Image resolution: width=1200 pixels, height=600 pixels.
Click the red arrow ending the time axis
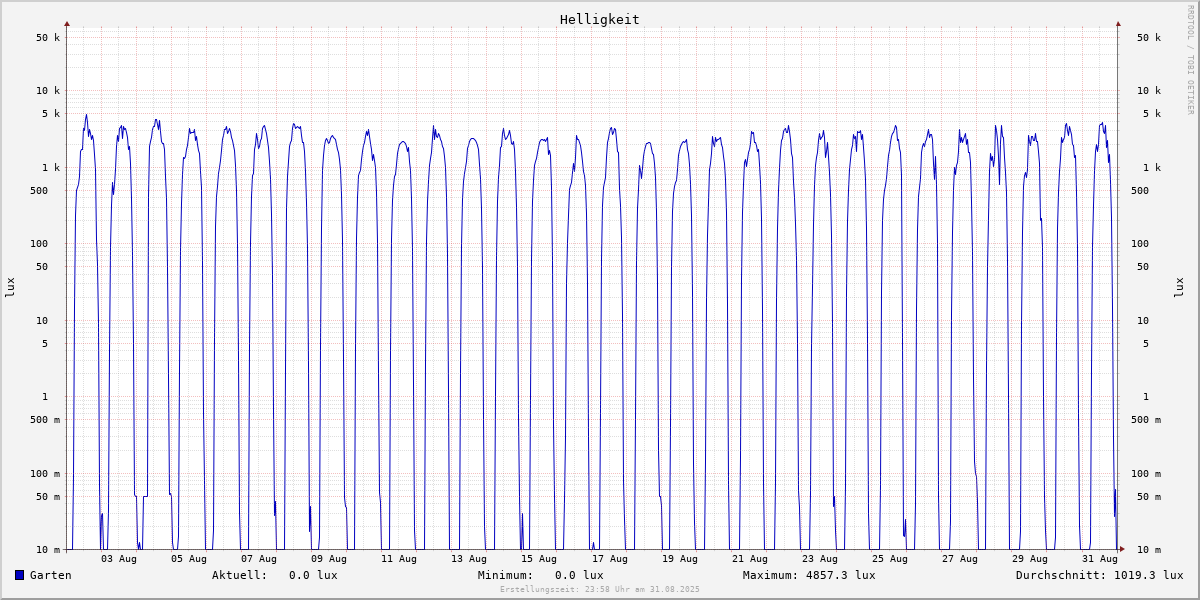pyautogui.click(x=1122, y=549)
